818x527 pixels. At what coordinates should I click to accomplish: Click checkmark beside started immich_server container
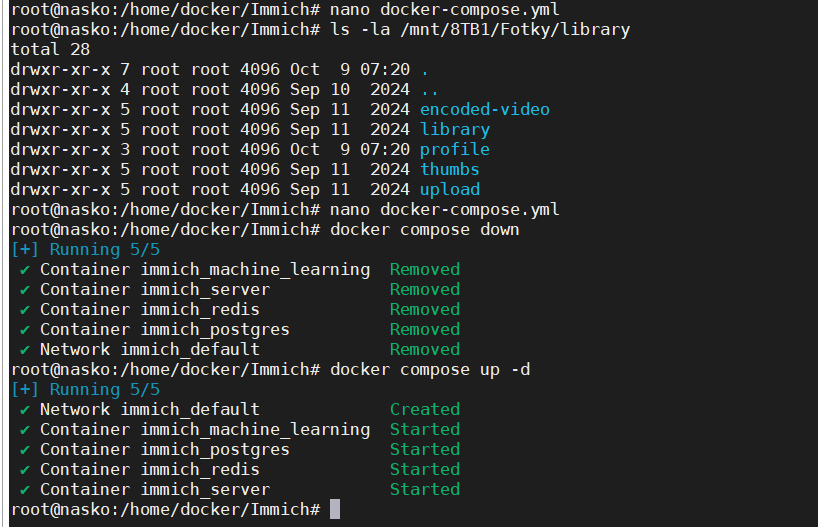point(25,490)
